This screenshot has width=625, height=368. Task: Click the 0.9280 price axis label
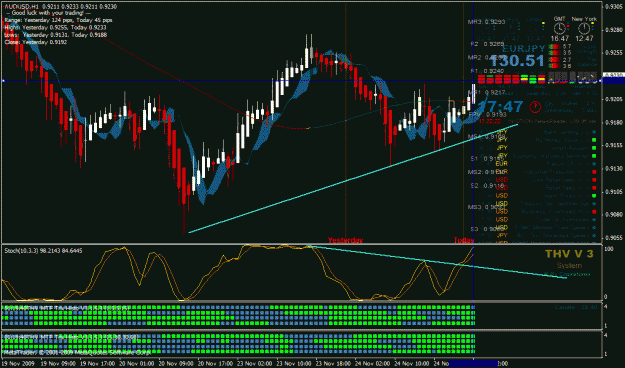point(614,30)
